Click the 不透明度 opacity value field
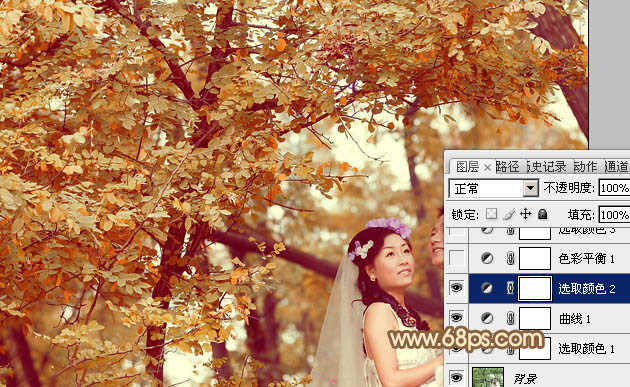 (614, 188)
